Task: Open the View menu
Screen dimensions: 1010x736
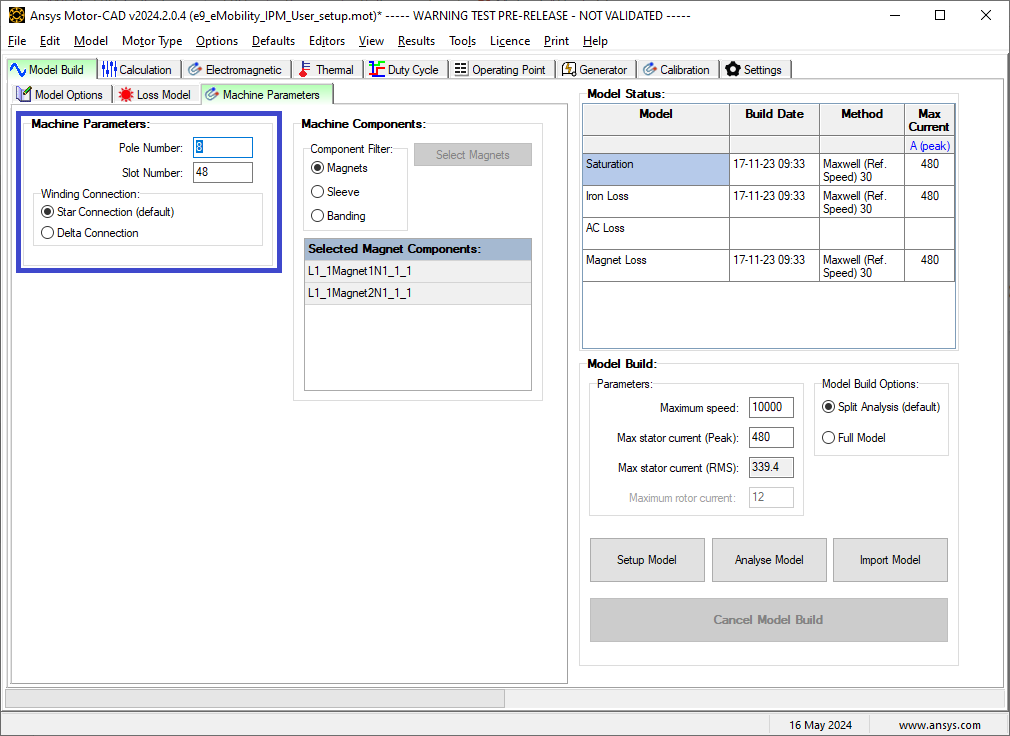Action: (371, 41)
